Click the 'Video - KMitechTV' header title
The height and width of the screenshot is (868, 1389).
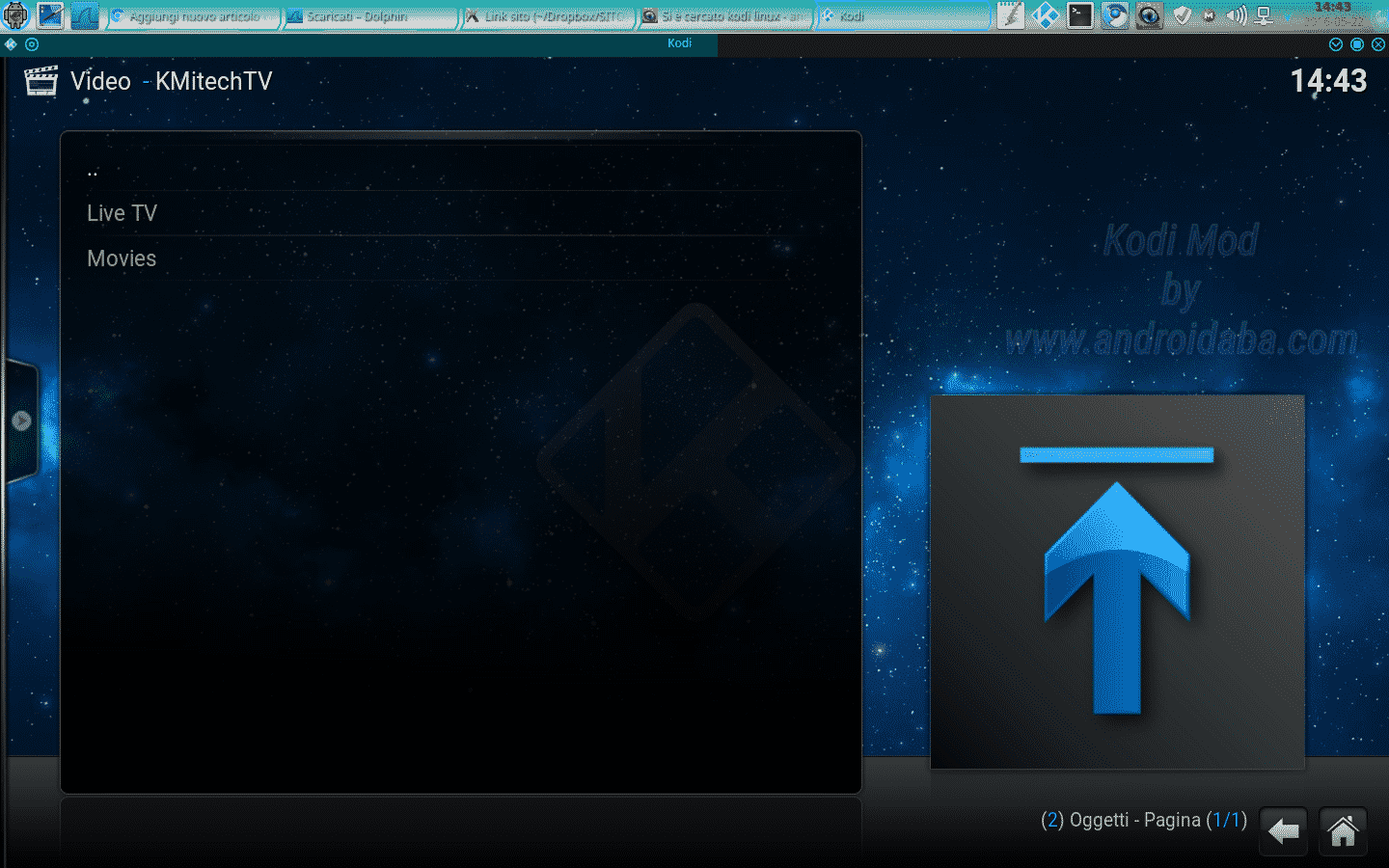pyautogui.click(x=172, y=81)
